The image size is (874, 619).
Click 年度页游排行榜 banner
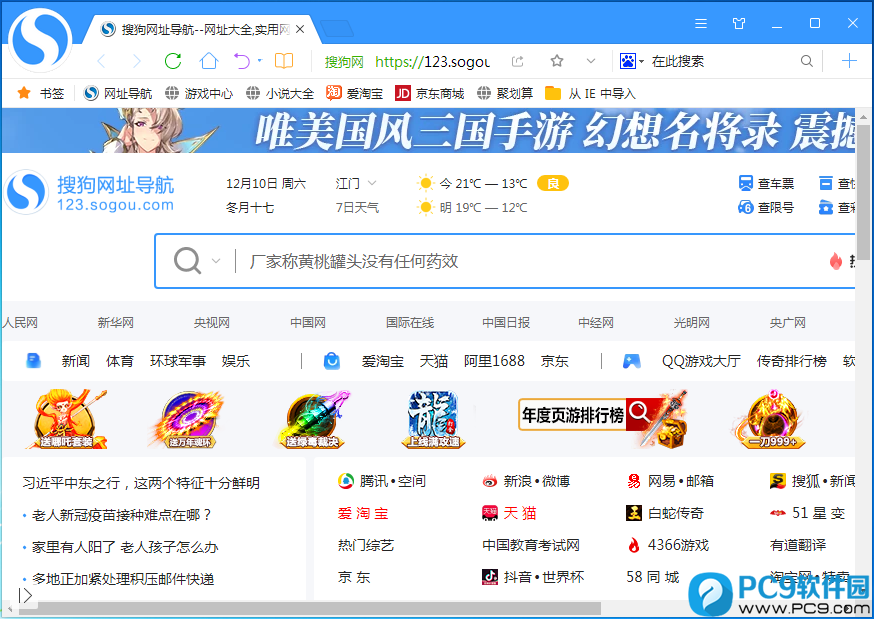point(602,418)
